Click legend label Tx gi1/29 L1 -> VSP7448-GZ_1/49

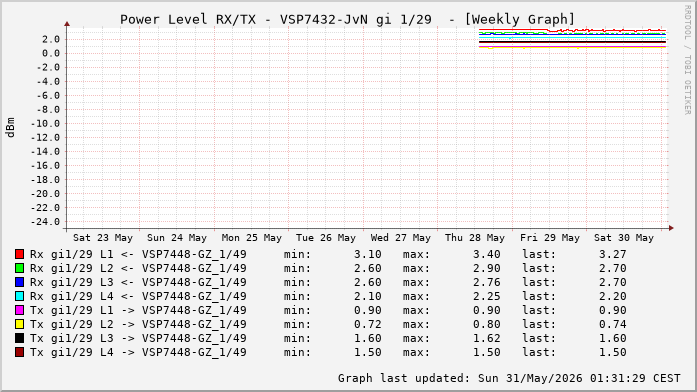coord(138,310)
